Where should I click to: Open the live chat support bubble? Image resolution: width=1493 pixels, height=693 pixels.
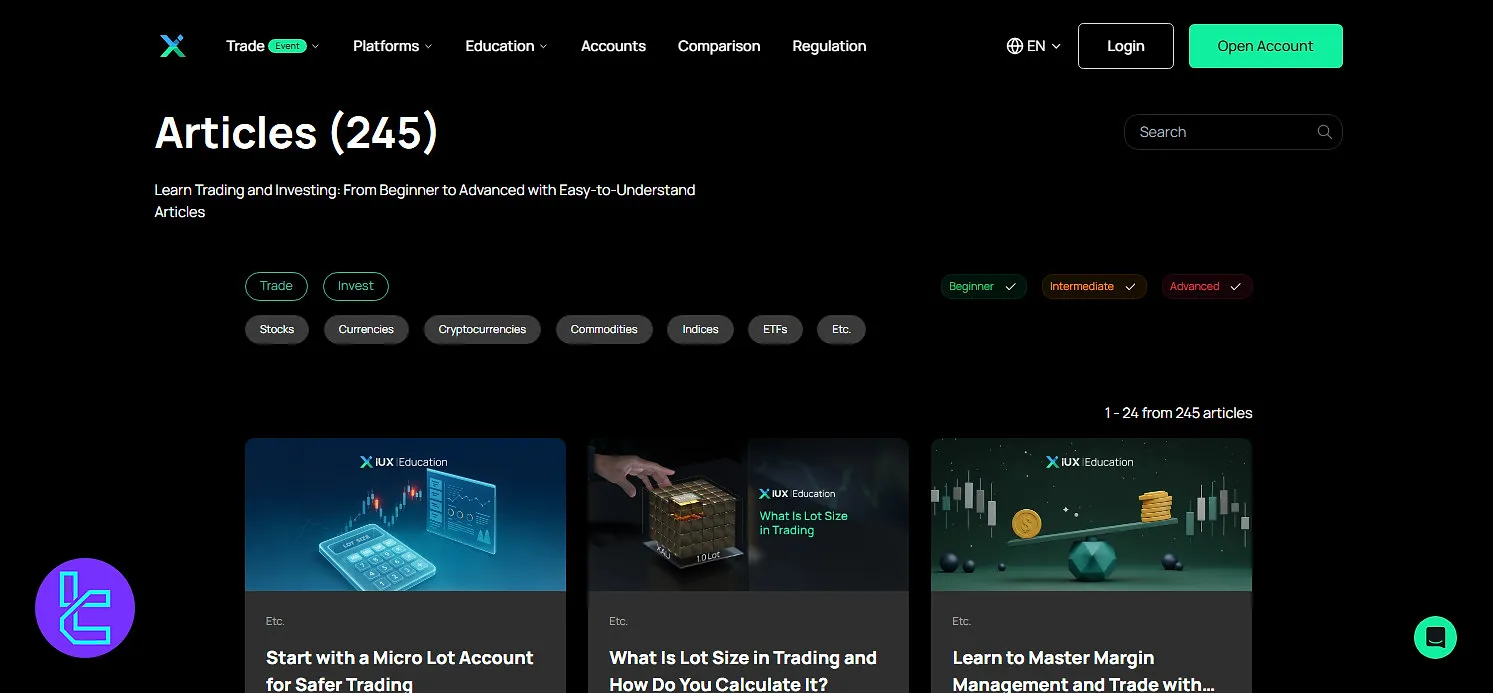1435,637
